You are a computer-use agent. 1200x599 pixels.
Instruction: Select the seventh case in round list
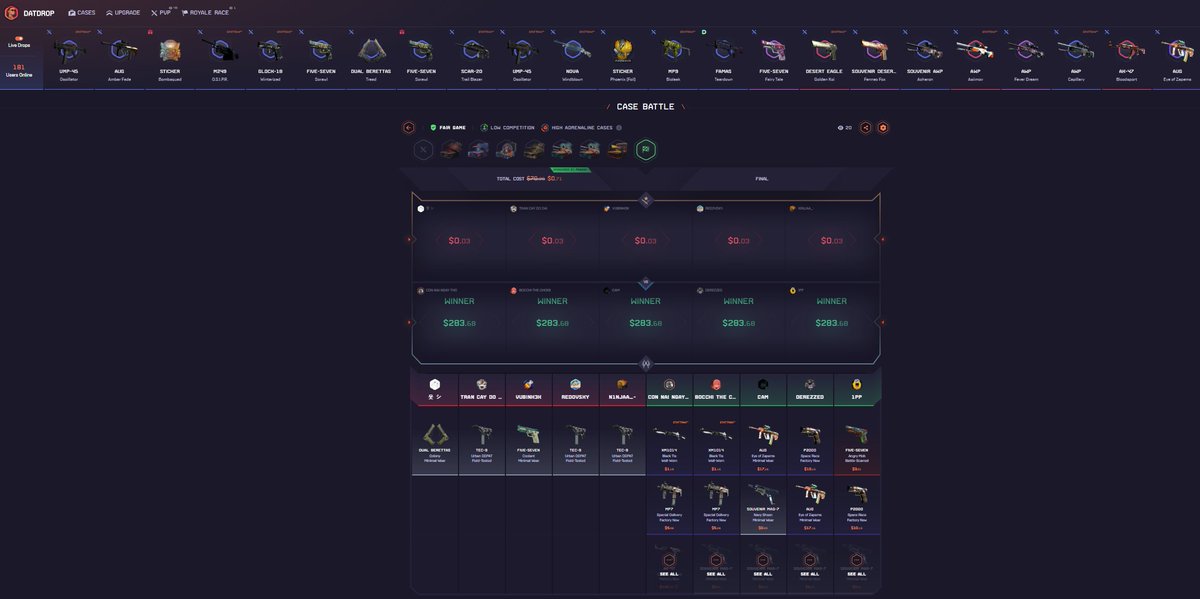(x=618, y=149)
